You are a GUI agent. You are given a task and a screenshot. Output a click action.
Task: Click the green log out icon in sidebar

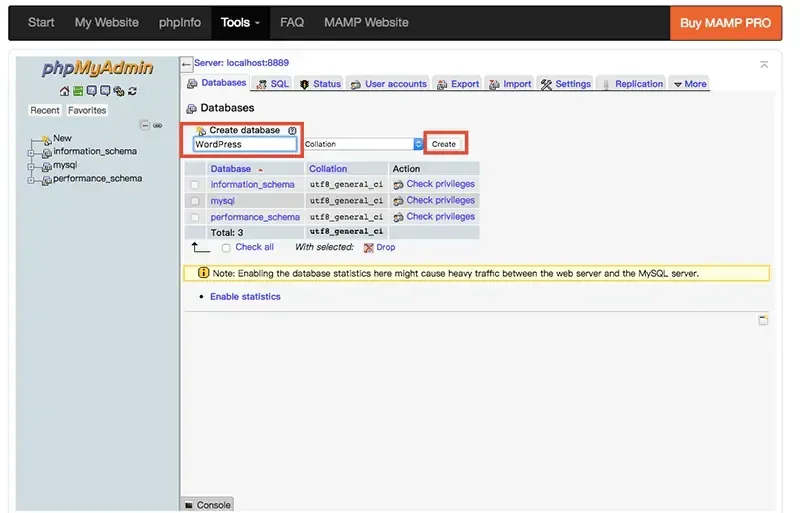click(x=78, y=91)
